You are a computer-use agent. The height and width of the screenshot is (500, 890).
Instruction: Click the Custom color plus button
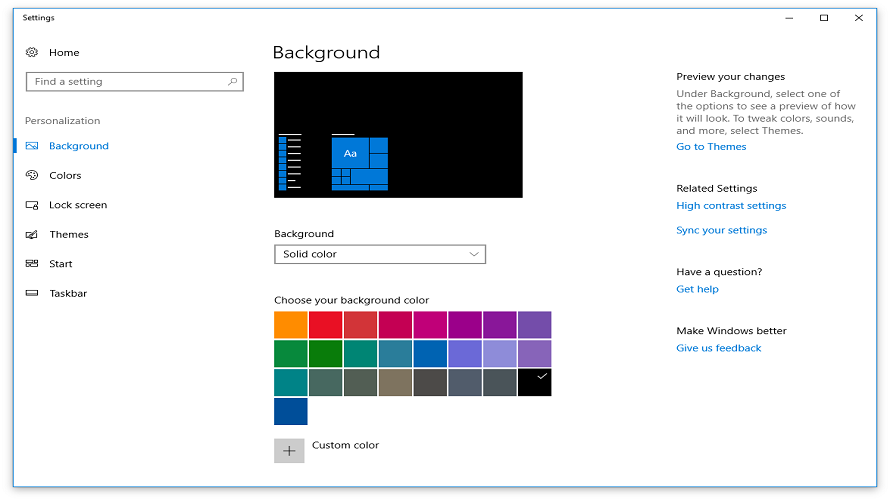click(x=289, y=451)
